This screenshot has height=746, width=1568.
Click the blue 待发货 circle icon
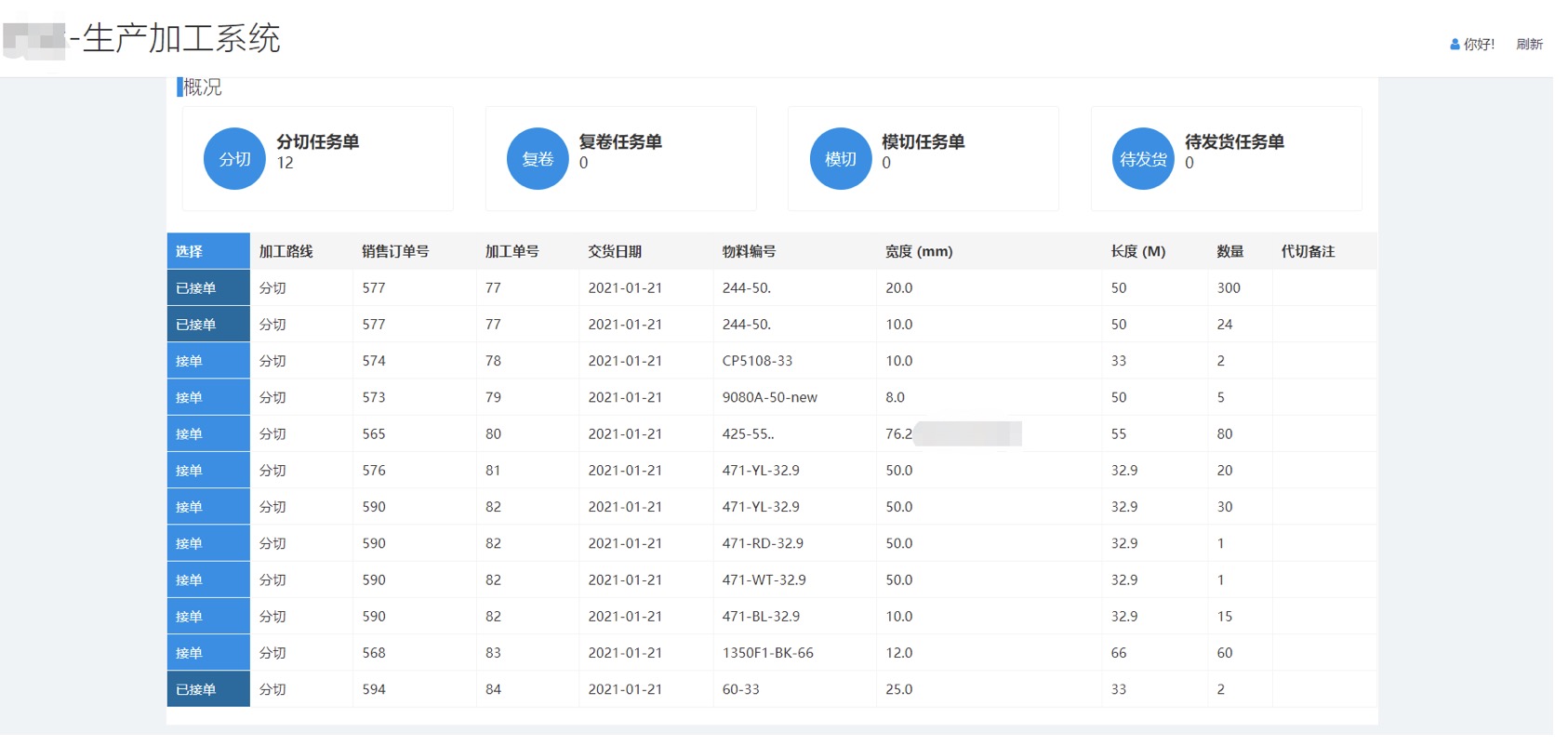(x=1143, y=159)
